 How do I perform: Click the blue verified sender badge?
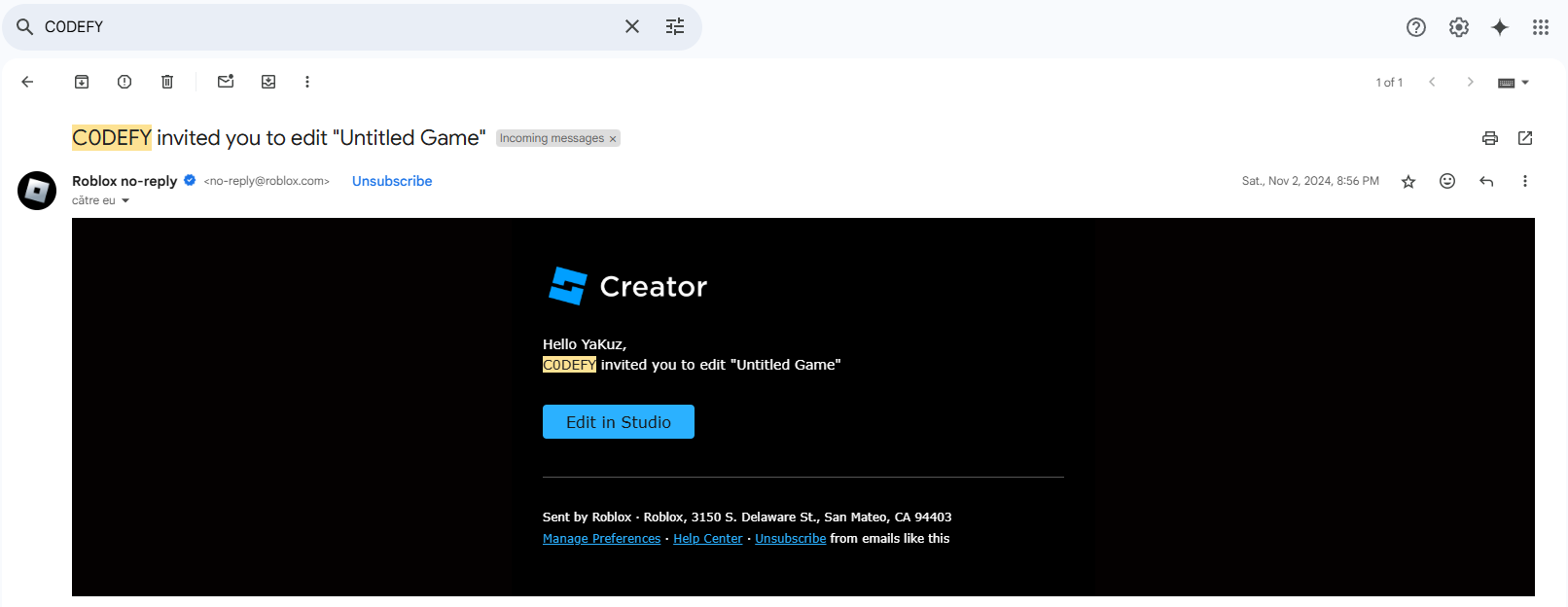coord(190,180)
